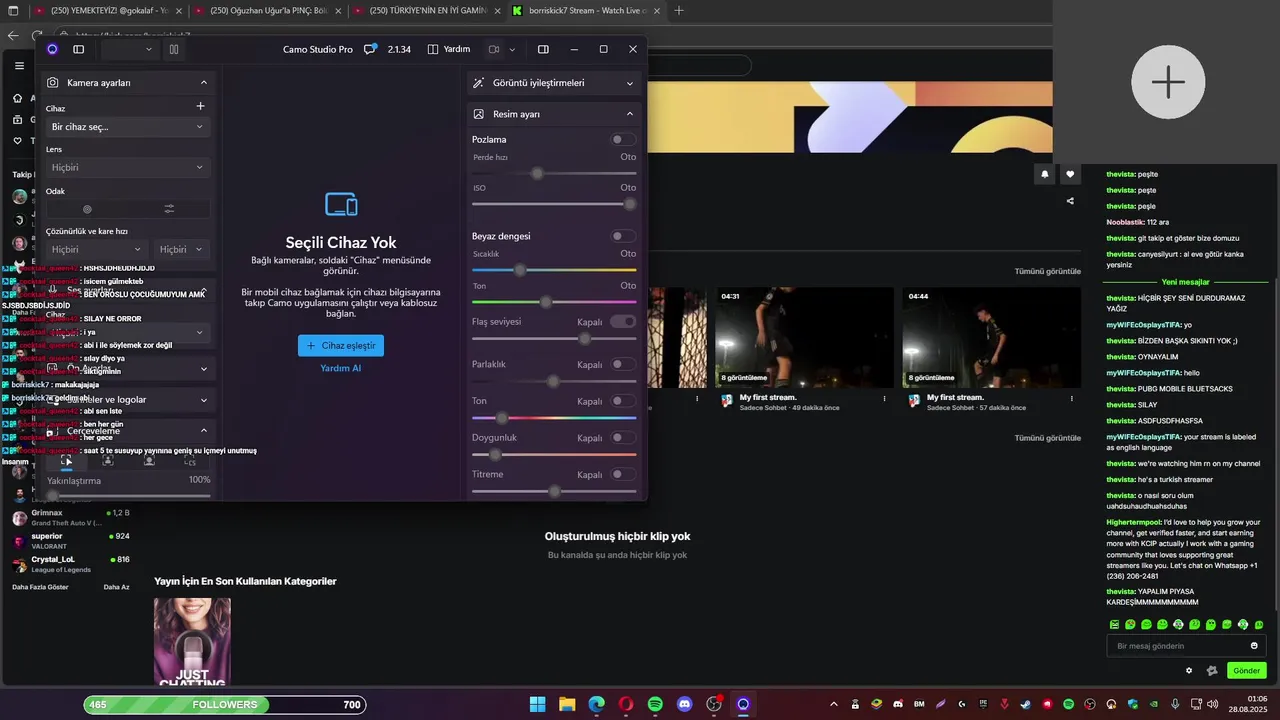Viewport: 1280px width, 720px height.
Task: Toggle the left sidebar panel icon in Camo
Action: [x=79, y=49]
